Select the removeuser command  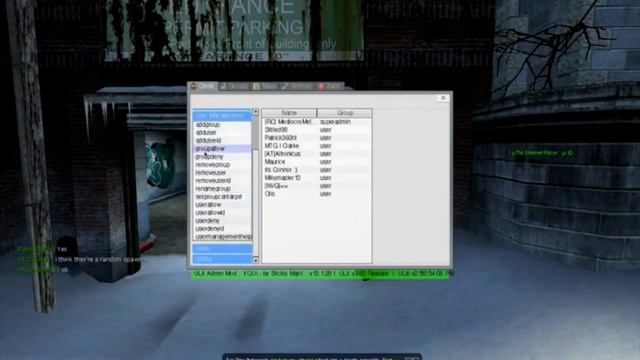222,173
